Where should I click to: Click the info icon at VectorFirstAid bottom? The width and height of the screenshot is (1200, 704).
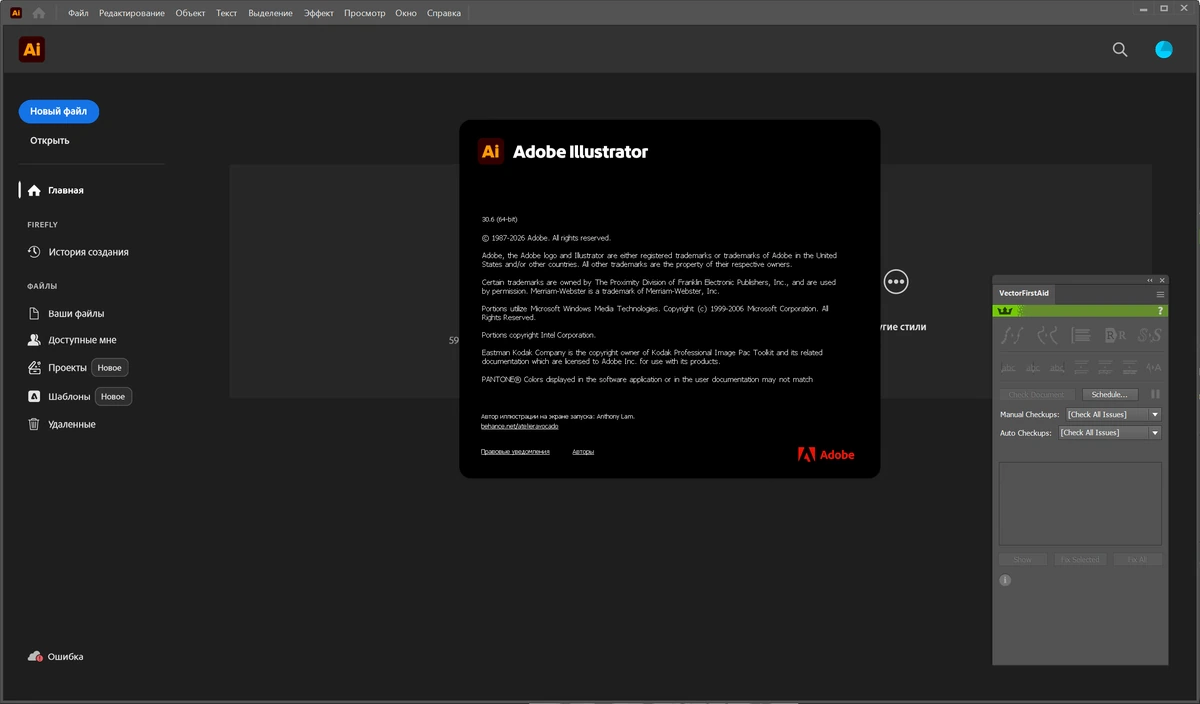1005,580
